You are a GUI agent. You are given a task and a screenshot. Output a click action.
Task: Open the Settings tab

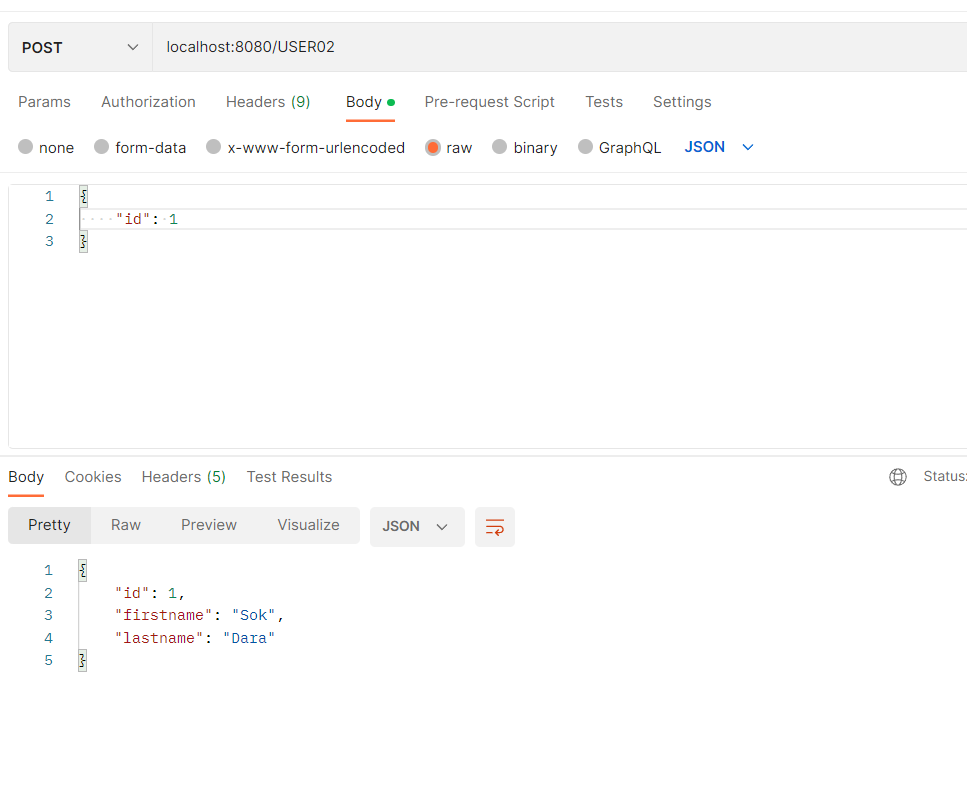pyautogui.click(x=682, y=102)
